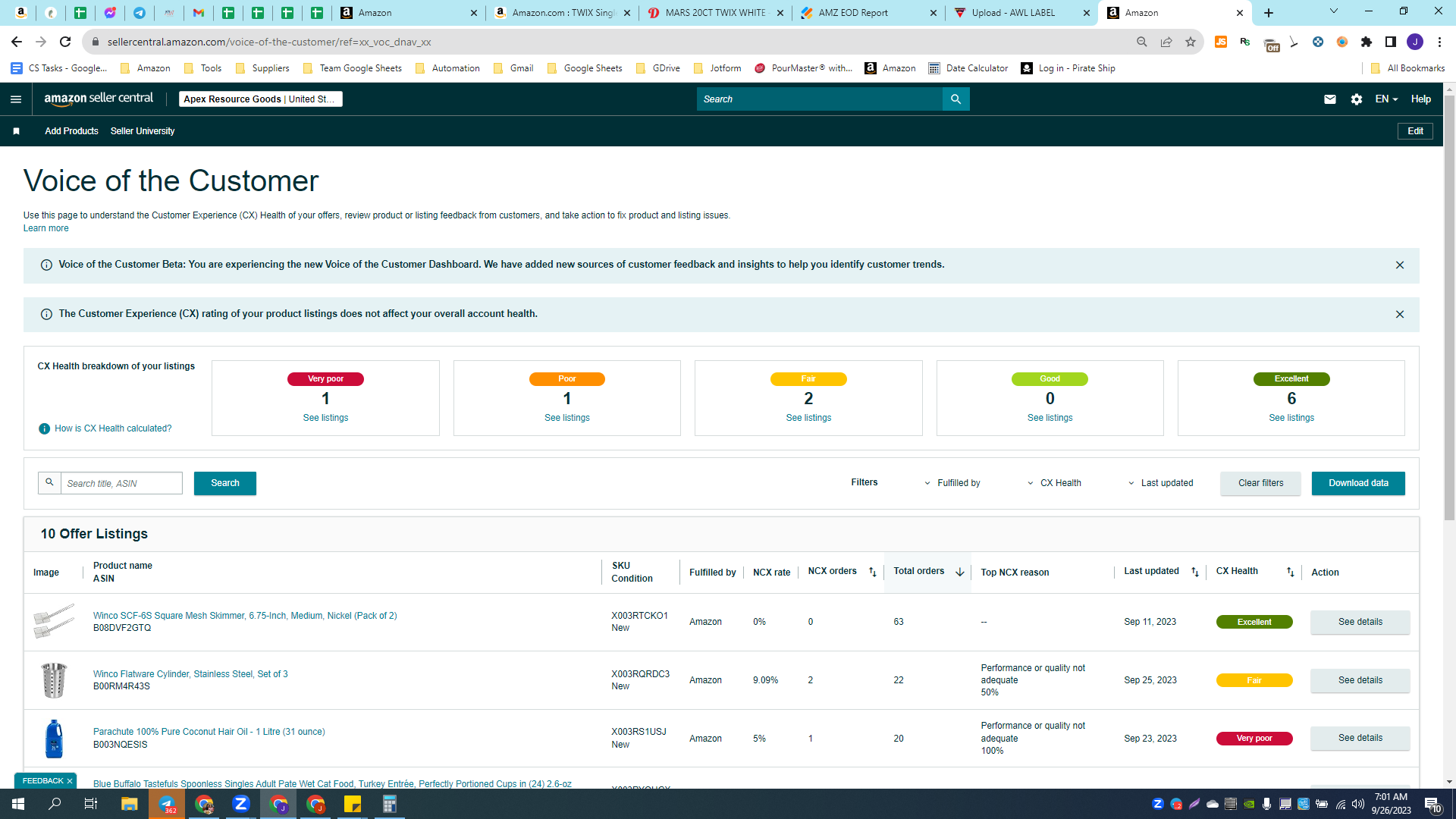Open the browser zoom magnifier icon
This screenshot has height=819, width=1456.
point(1142,42)
